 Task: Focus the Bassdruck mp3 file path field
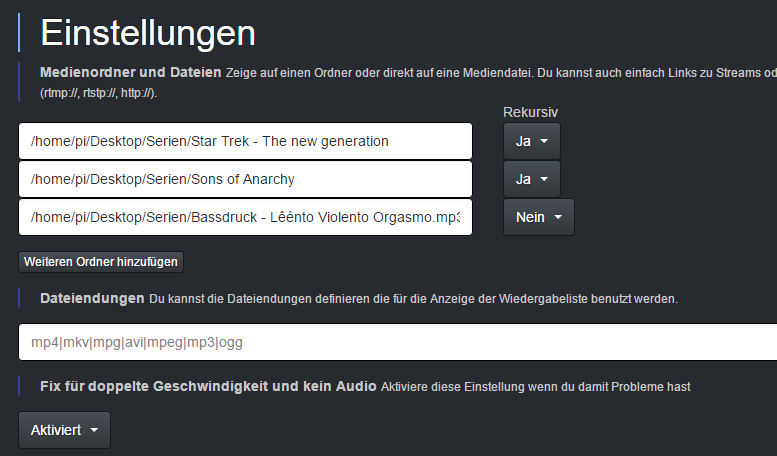click(245, 217)
